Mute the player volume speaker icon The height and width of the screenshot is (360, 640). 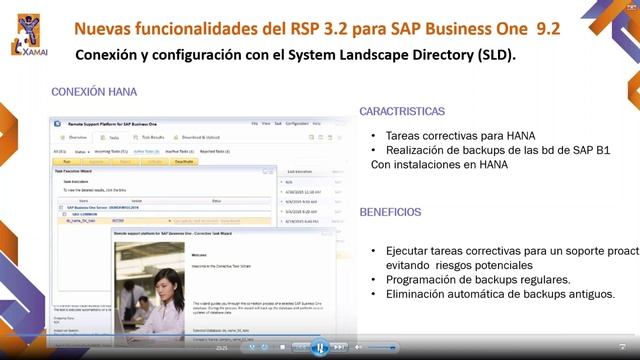358,347
